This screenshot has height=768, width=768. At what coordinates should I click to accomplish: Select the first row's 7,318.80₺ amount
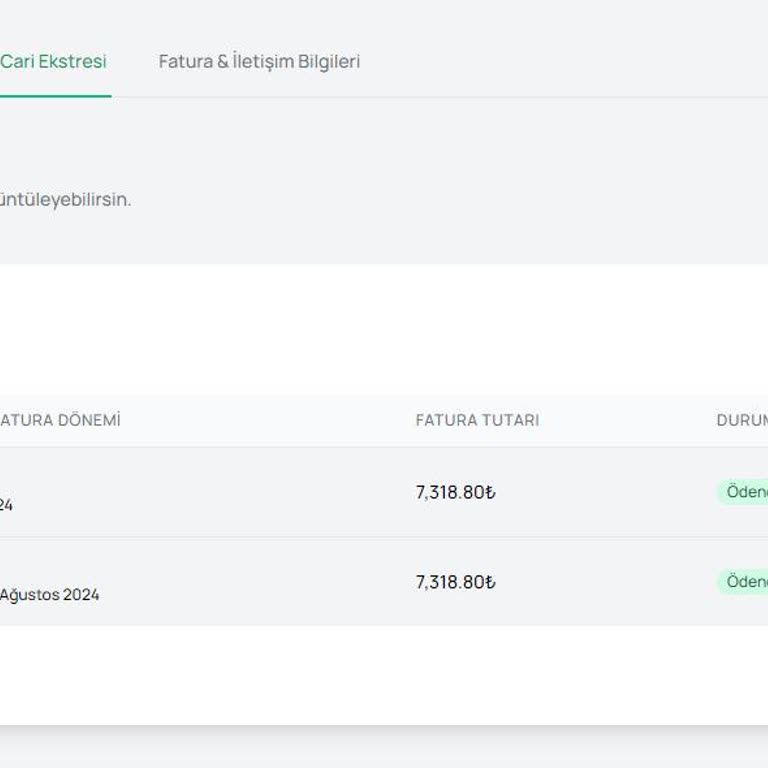(x=455, y=492)
